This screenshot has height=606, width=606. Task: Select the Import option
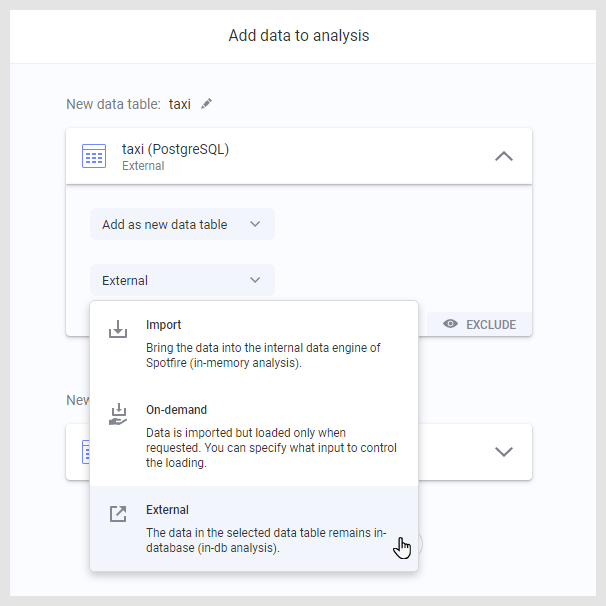click(164, 325)
